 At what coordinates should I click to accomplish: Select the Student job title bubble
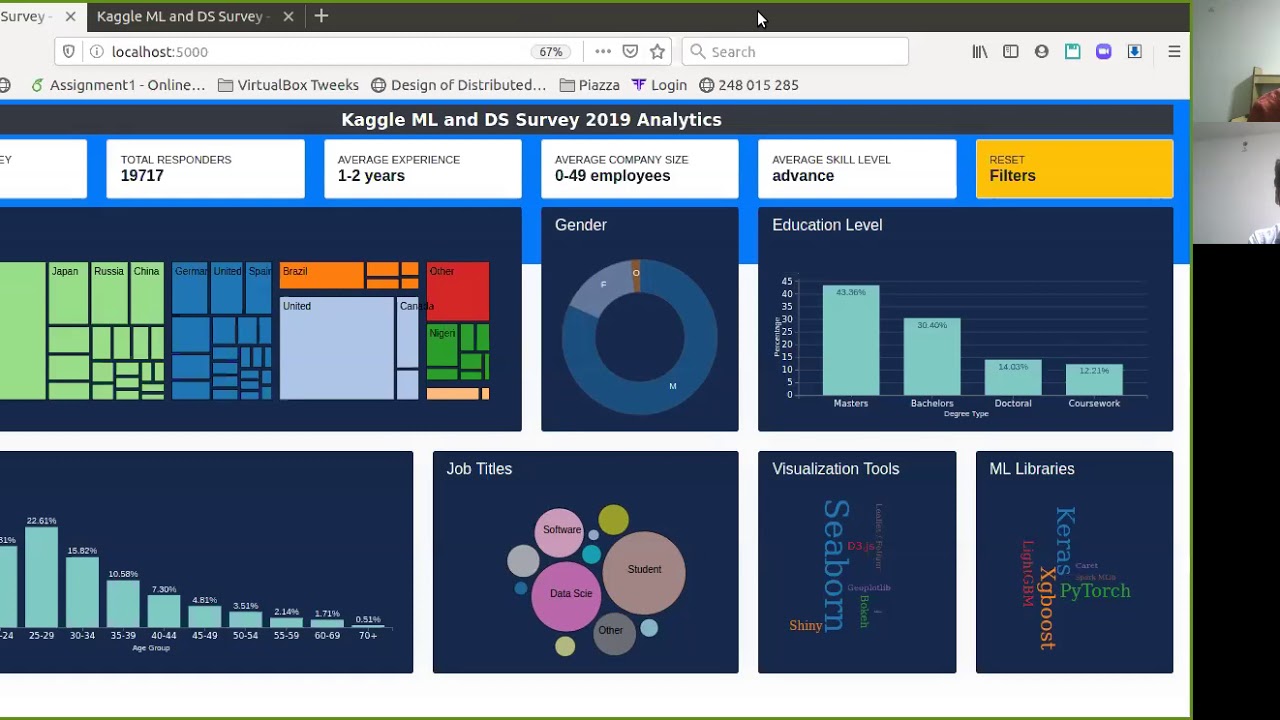click(x=644, y=573)
